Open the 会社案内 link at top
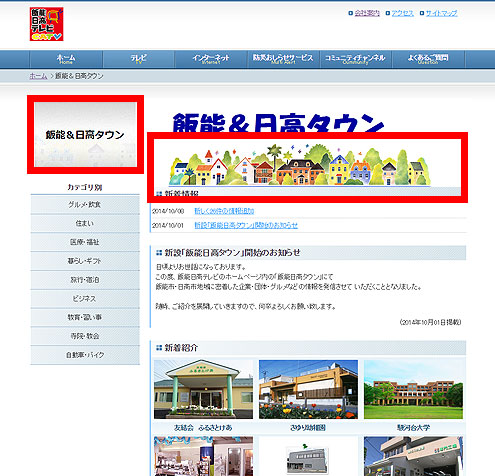This screenshot has width=495, height=476. [x=367, y=13]
